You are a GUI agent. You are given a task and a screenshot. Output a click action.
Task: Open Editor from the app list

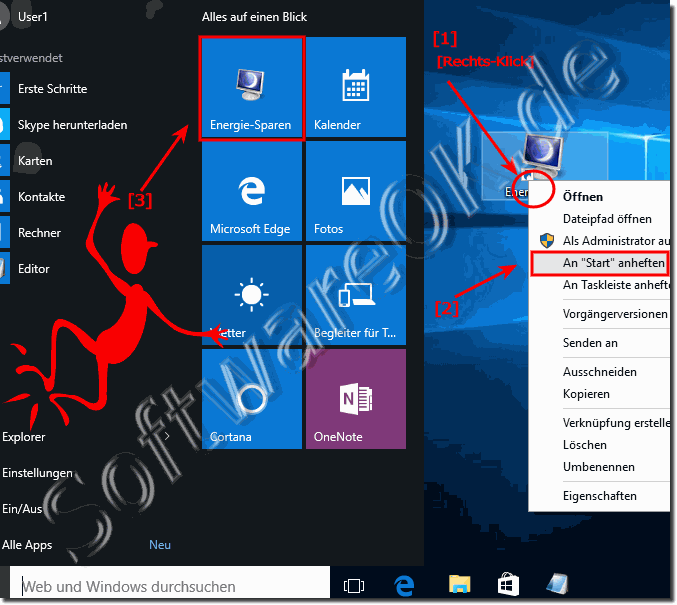point(34,269)
